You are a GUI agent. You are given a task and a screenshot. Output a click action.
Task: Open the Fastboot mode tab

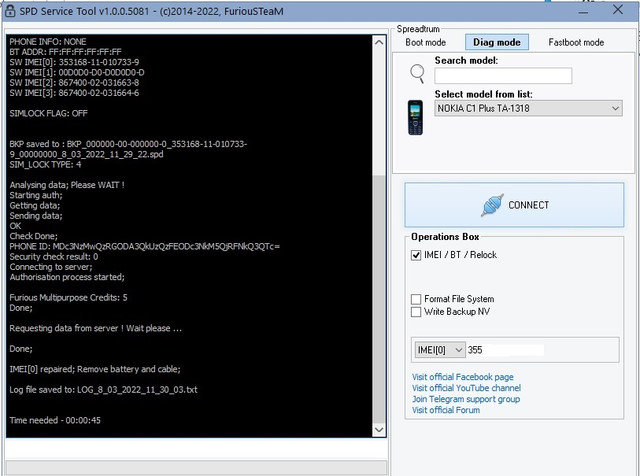576,42
